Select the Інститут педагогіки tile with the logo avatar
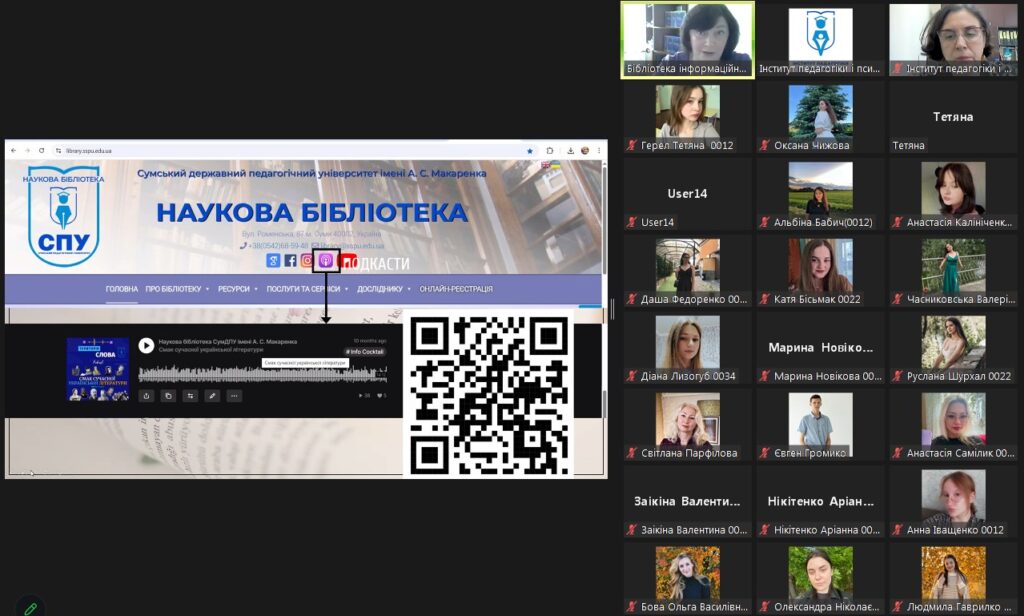 tap(820, 40)
